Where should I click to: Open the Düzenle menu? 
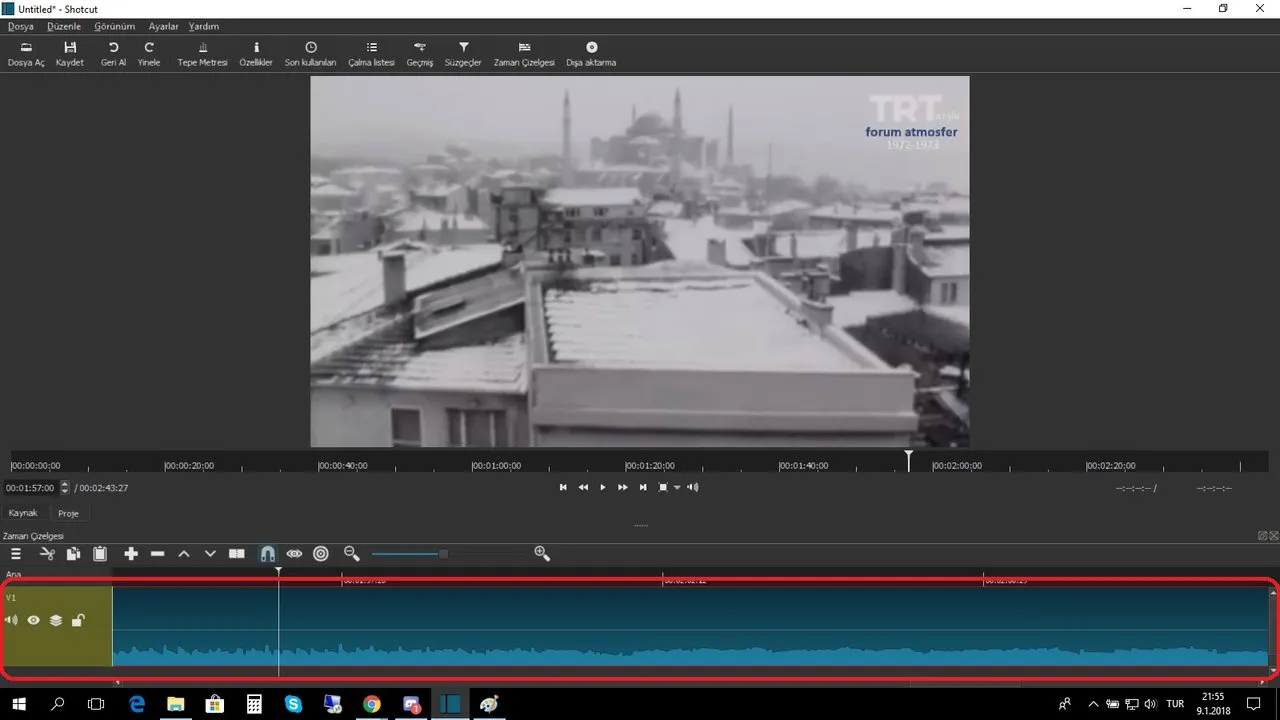click(64, 26)
